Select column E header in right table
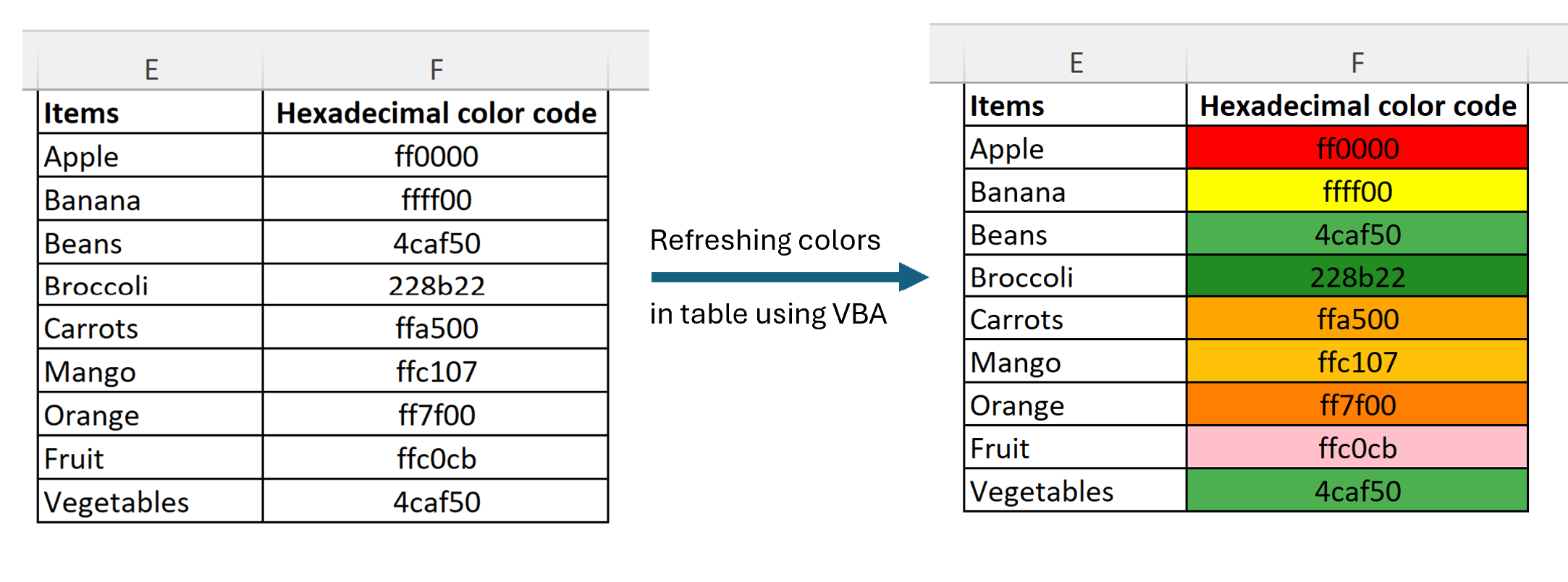 [x=1076, y=63]
